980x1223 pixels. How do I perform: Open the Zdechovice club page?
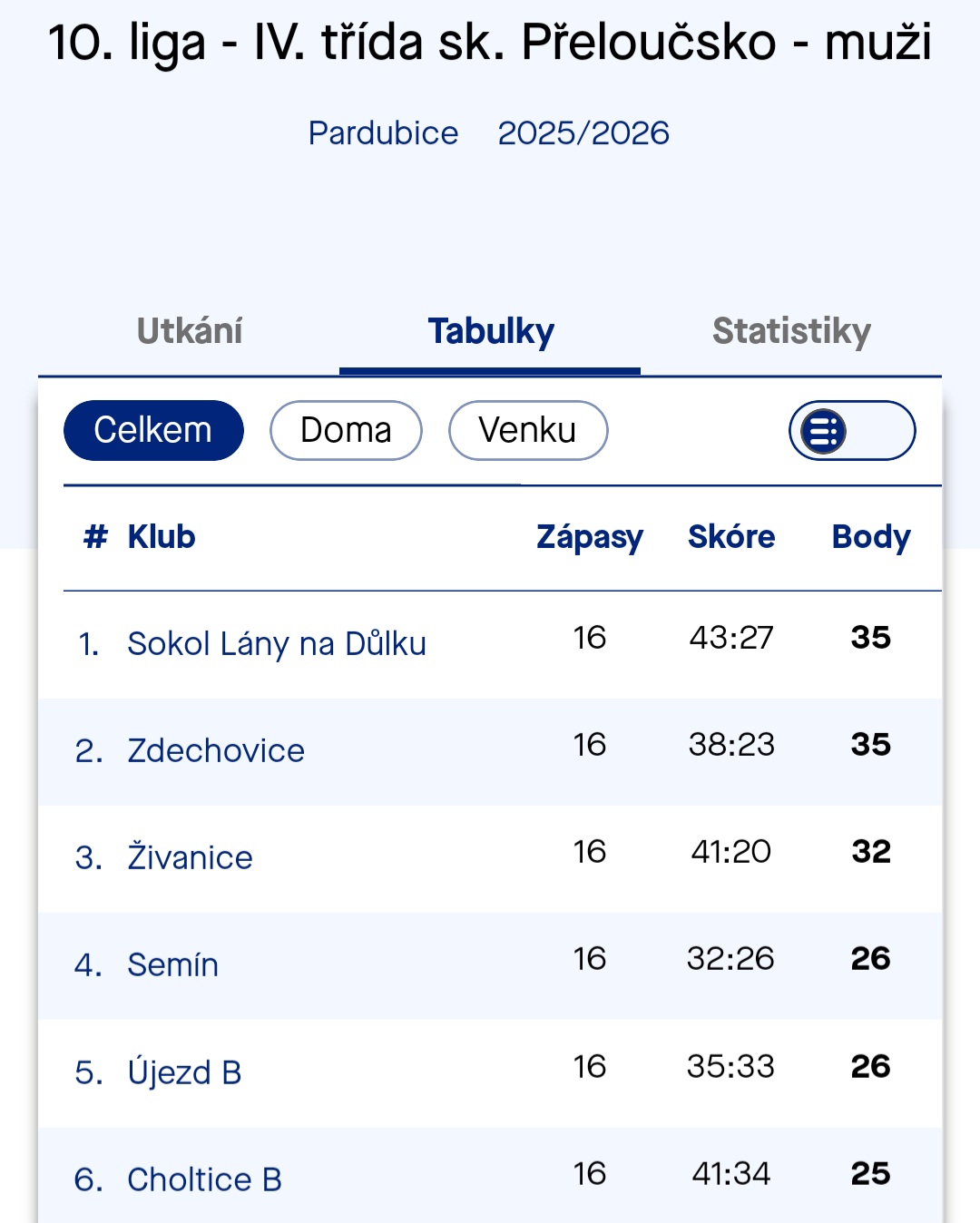point(216,750)
